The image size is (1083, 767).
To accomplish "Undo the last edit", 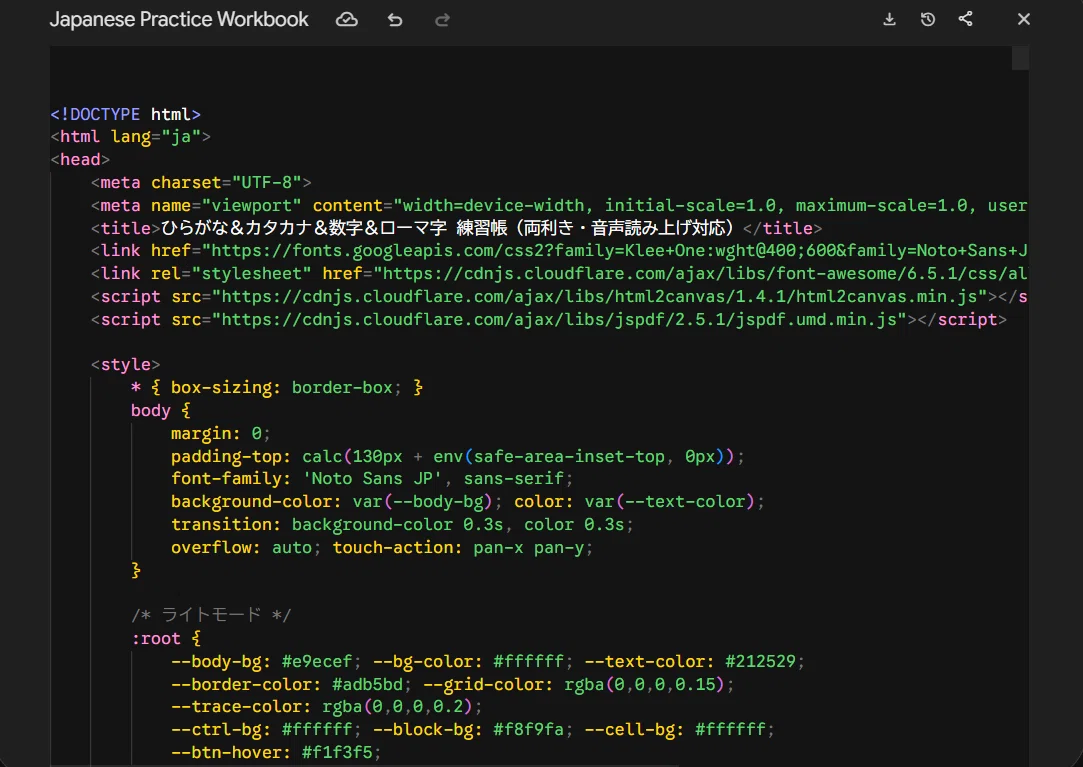I will tap(395, 20).
